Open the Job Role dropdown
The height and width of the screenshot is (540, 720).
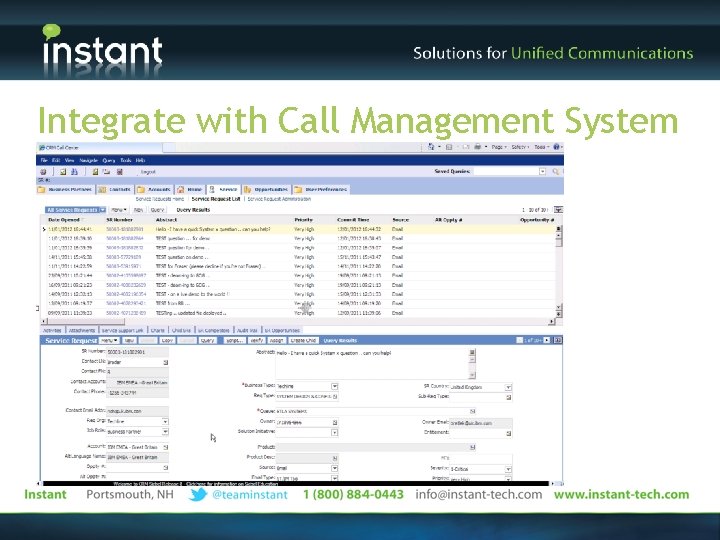pyautogui.click(x=165, y=432)
